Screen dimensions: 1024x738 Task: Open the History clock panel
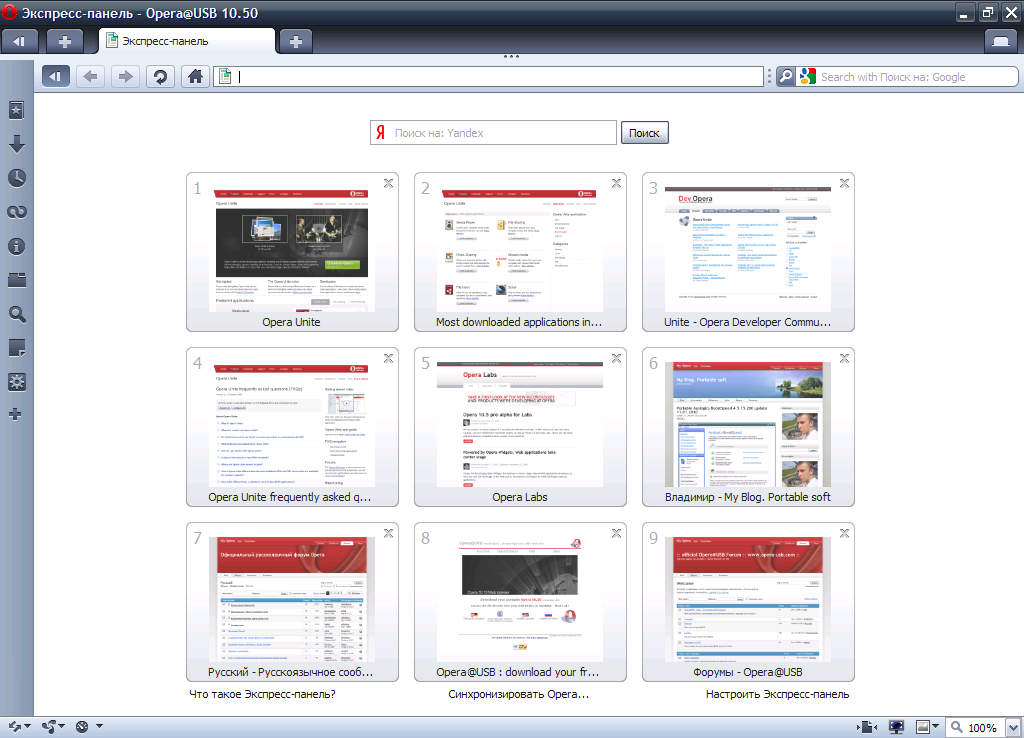point(17,178)
